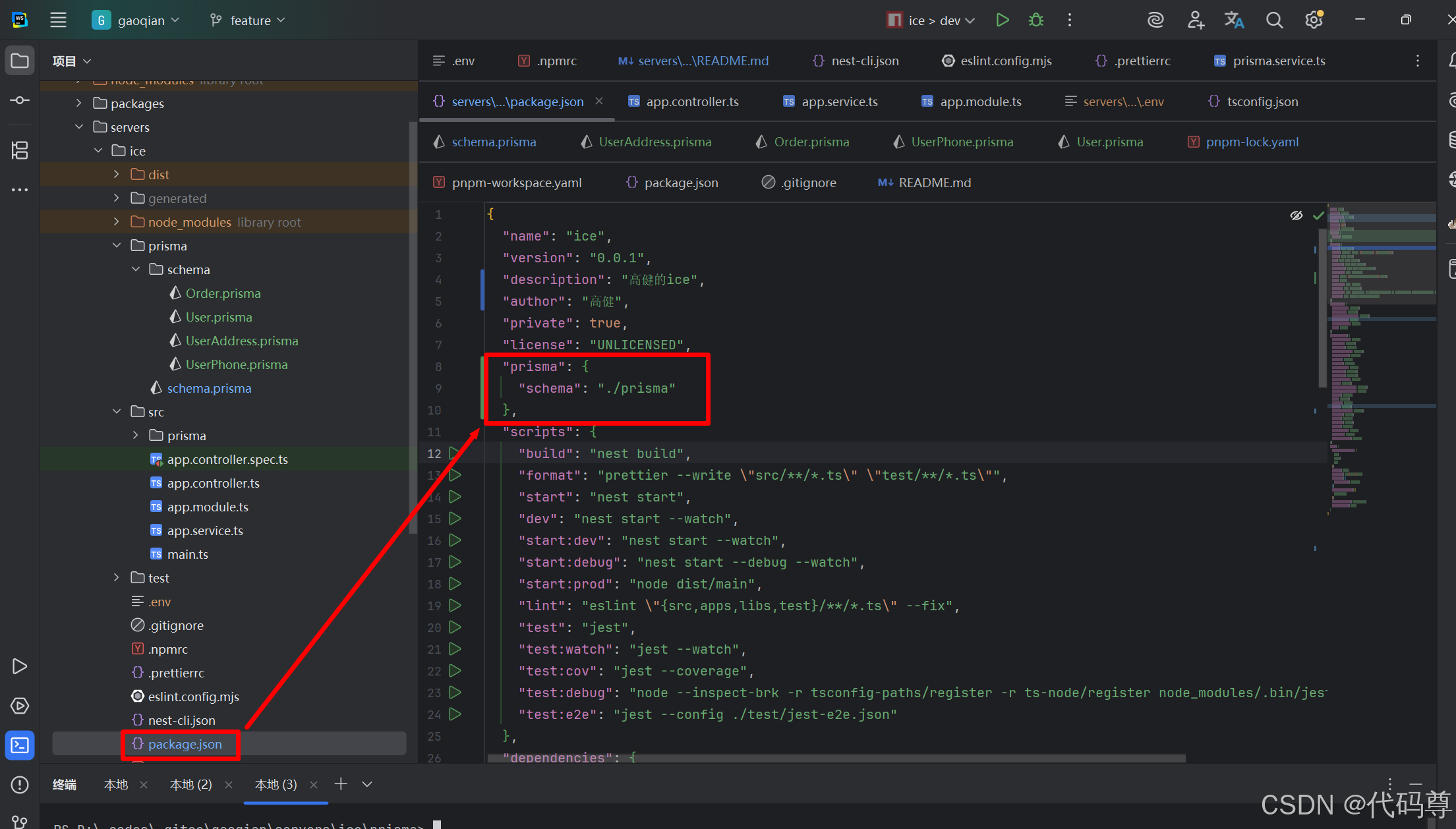Open schema.prisma file in project tree
This screenshot has width=1456, height=829.
[x=208, y=388]
